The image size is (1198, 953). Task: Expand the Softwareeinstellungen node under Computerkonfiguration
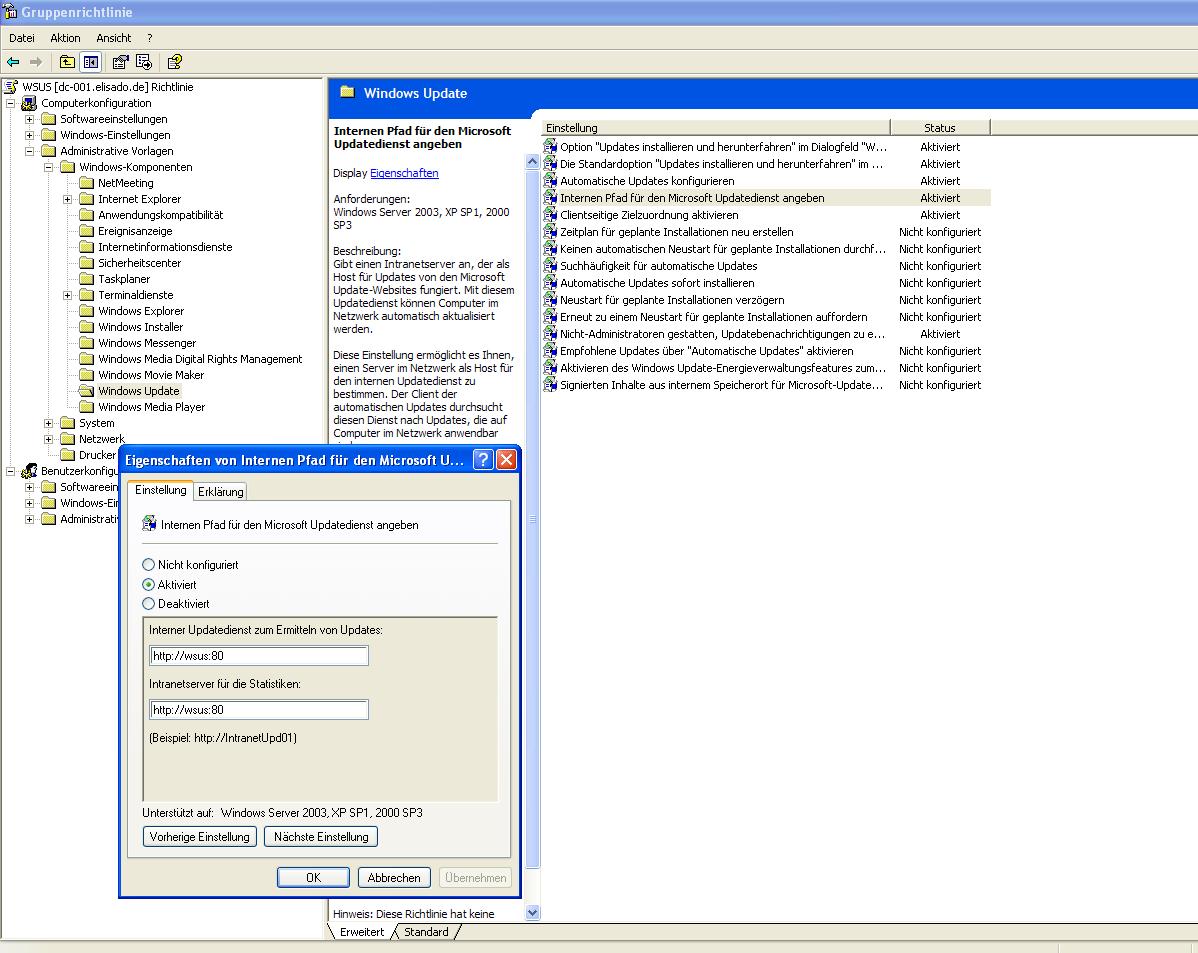click(30, 119)
